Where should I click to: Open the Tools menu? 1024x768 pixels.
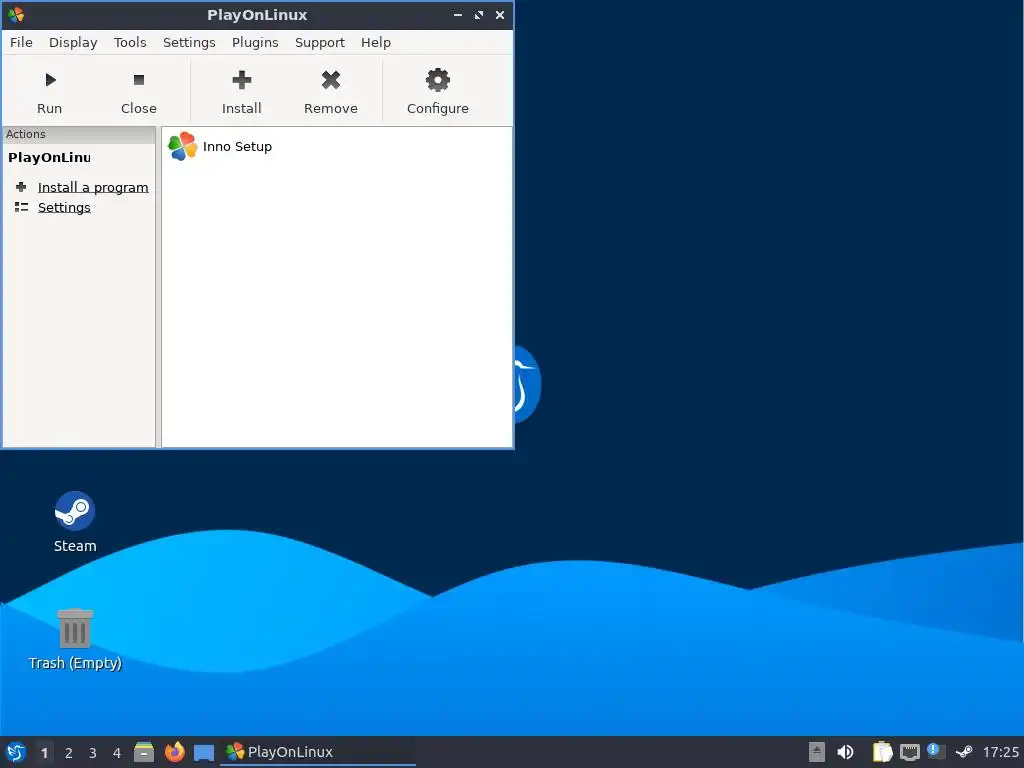point(130,42)
